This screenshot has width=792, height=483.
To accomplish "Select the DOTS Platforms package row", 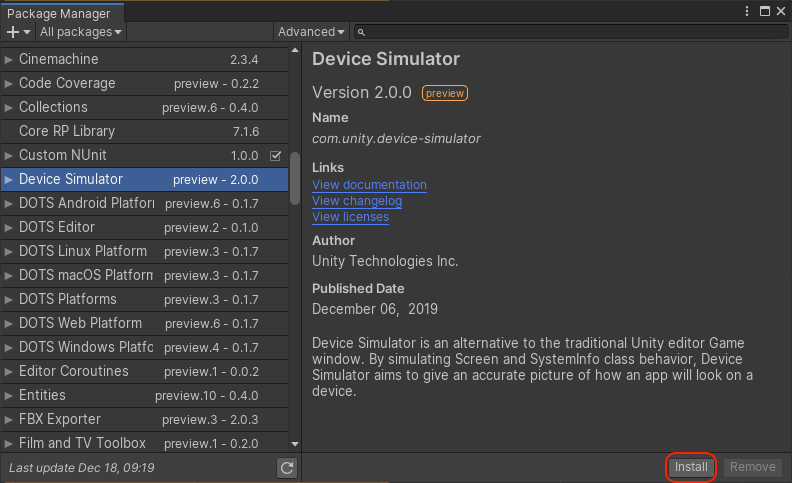I will (144, 299).
